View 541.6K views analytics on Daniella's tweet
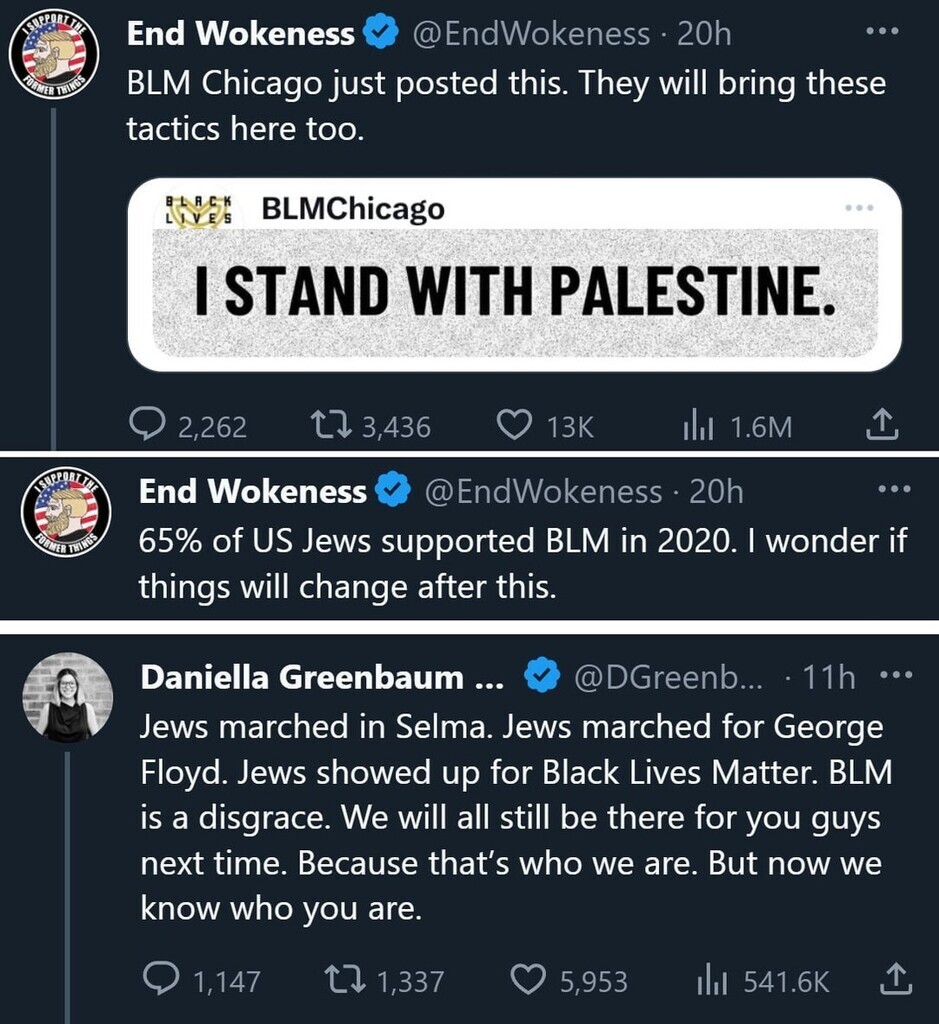 tap(709, 980)
